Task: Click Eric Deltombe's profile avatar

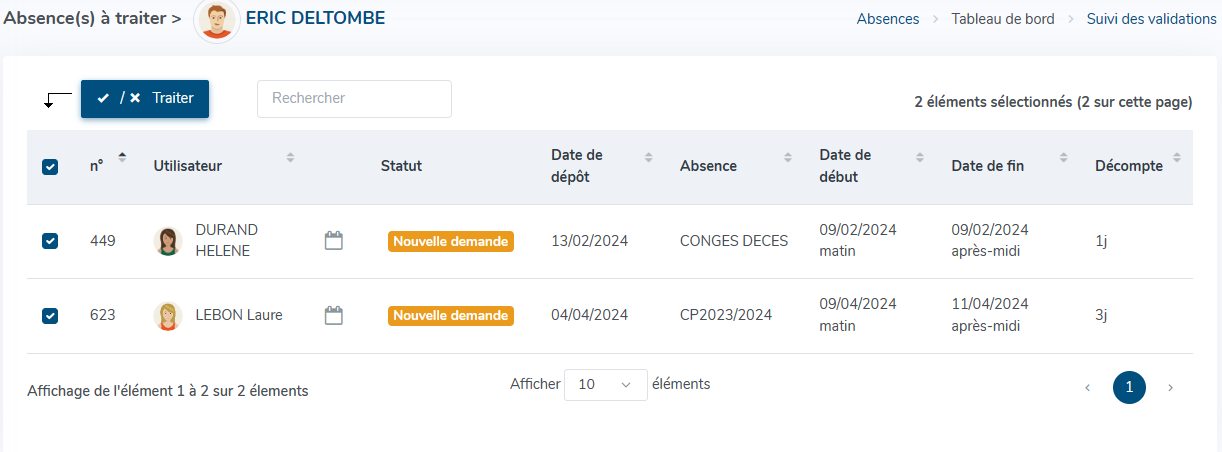Action: pos(217,20)
